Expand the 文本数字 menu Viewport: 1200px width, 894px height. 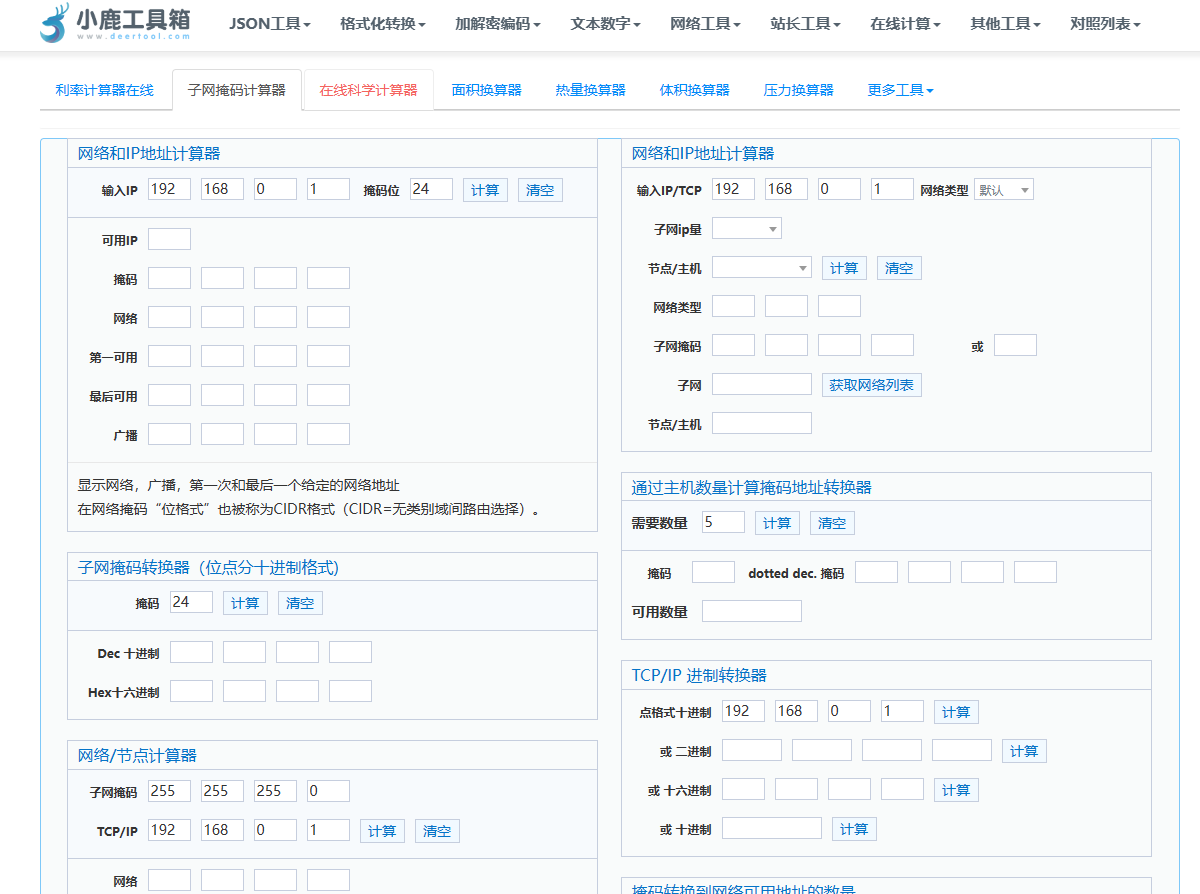(606, 24)
